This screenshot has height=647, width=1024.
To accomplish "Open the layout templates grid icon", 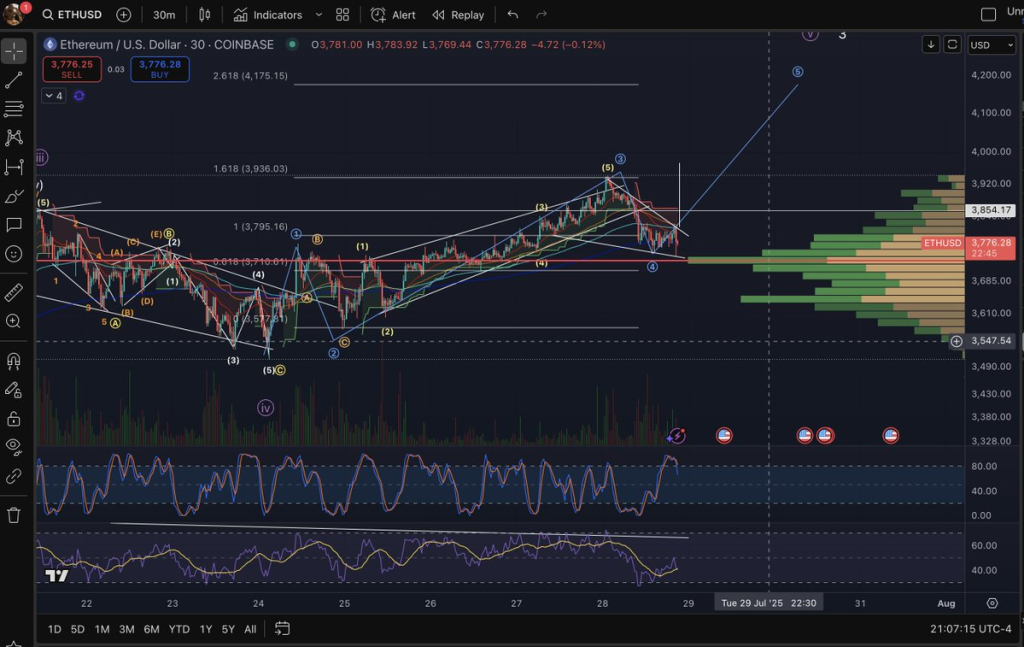I will pos(343,15).
